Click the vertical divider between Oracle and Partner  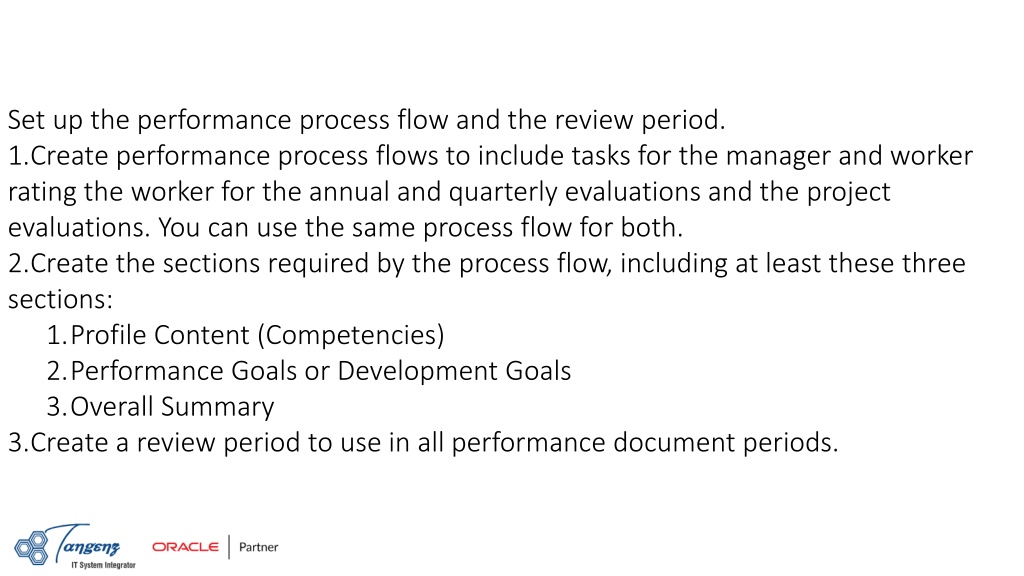[229, 547]
